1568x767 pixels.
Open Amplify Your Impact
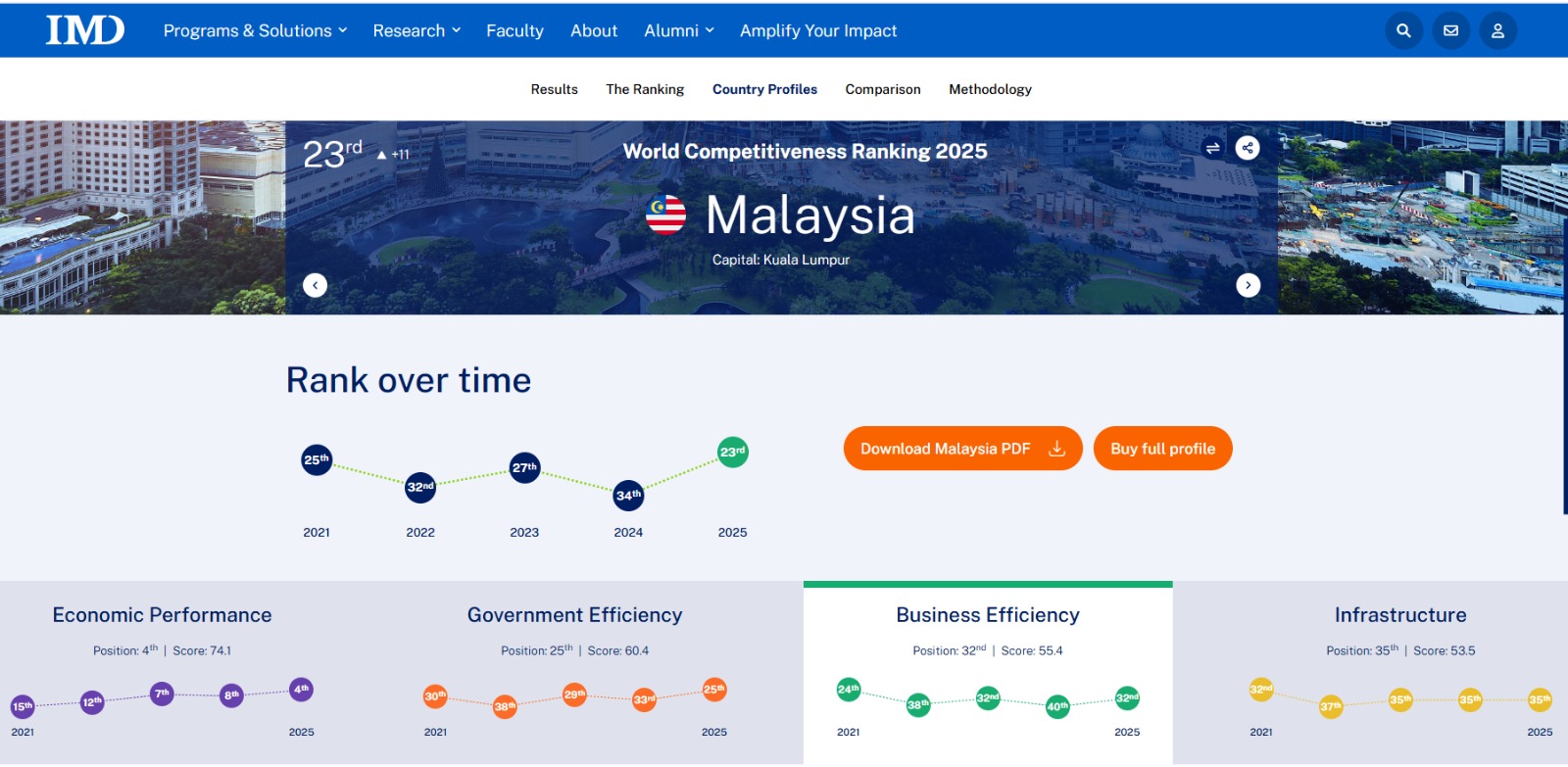(x=818, y=30)
